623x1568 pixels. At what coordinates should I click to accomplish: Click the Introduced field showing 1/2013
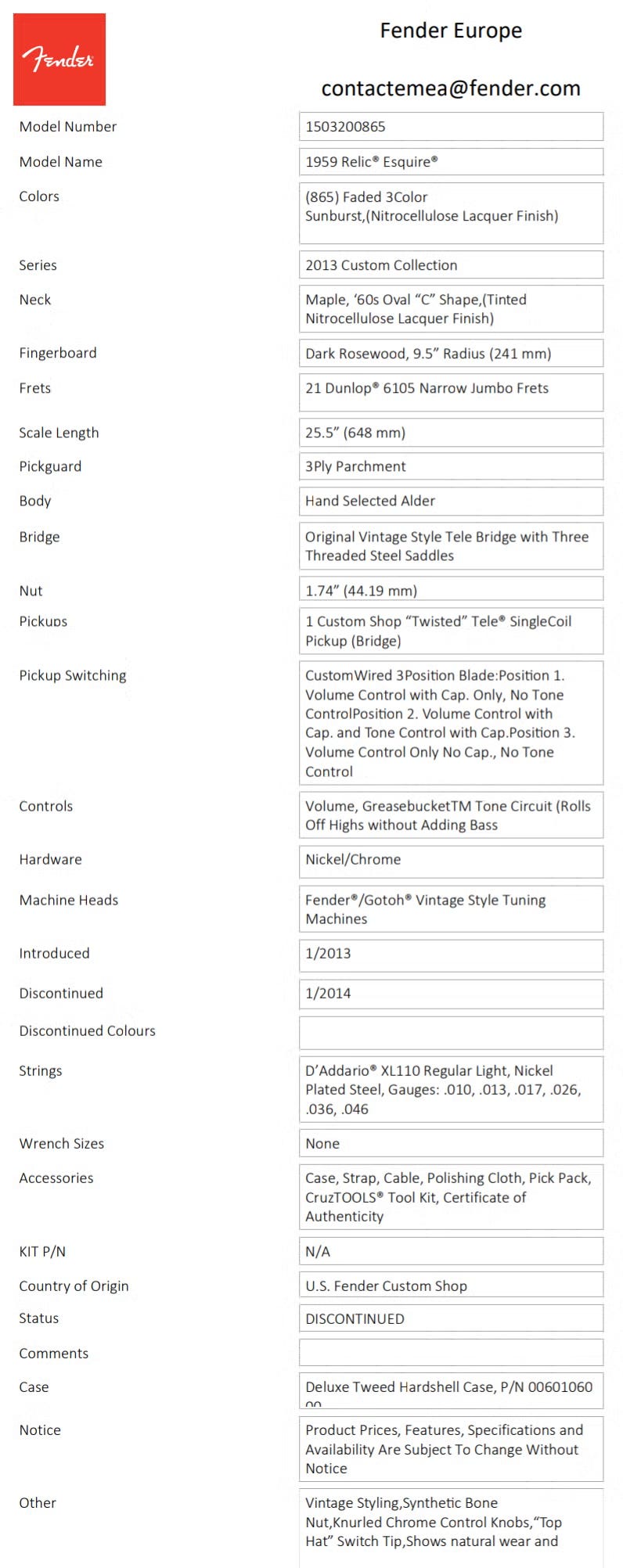tap(451, 955)
